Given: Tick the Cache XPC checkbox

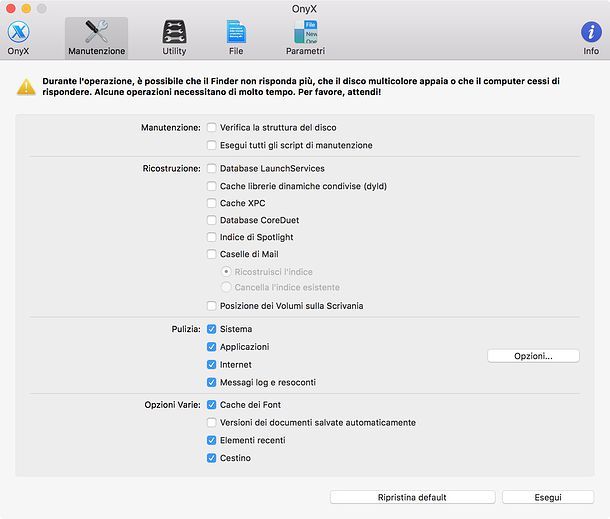Looking at the screenshot, I should point(212,203).
